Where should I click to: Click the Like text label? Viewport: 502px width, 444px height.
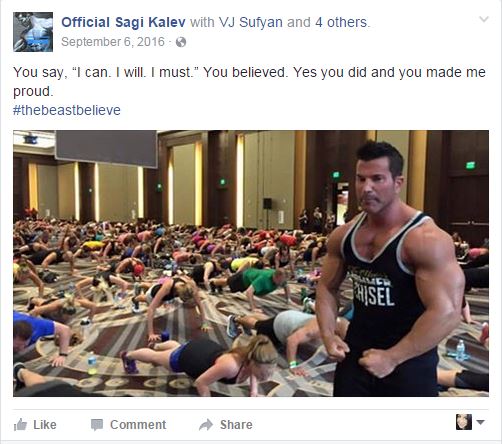(x=45, y=425)
